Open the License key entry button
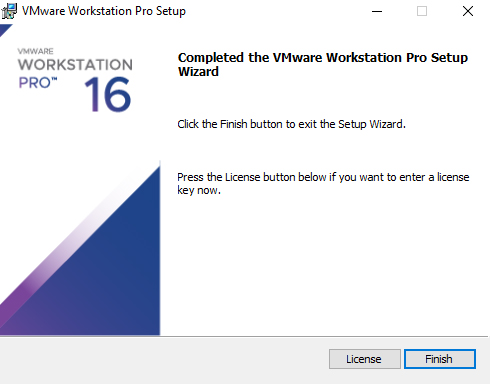Screen dimensions: 490x384 [x=365, y=359]
